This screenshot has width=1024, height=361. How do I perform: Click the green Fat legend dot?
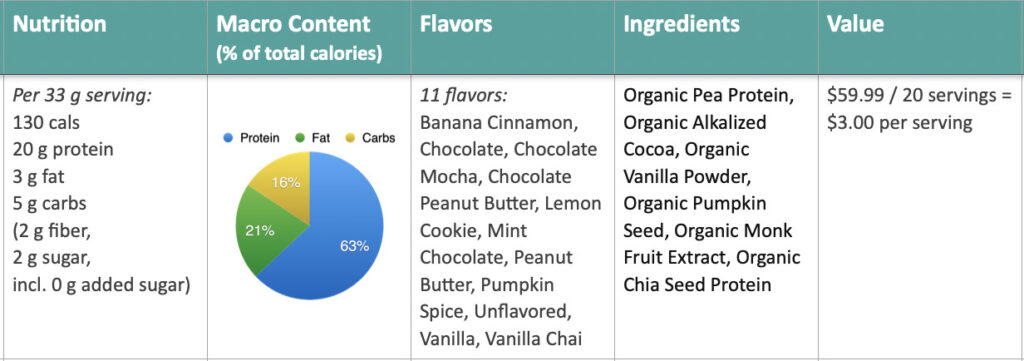pos(300,138)
